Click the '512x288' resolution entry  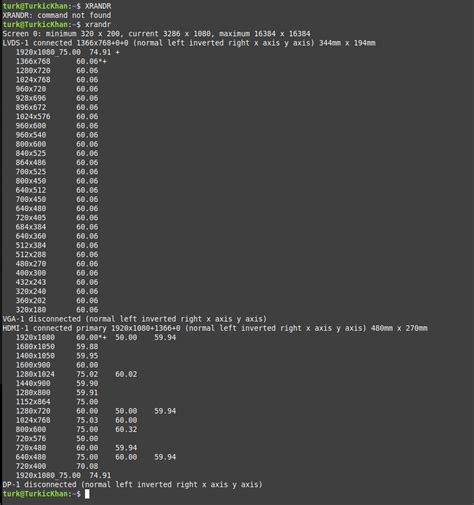31,255
